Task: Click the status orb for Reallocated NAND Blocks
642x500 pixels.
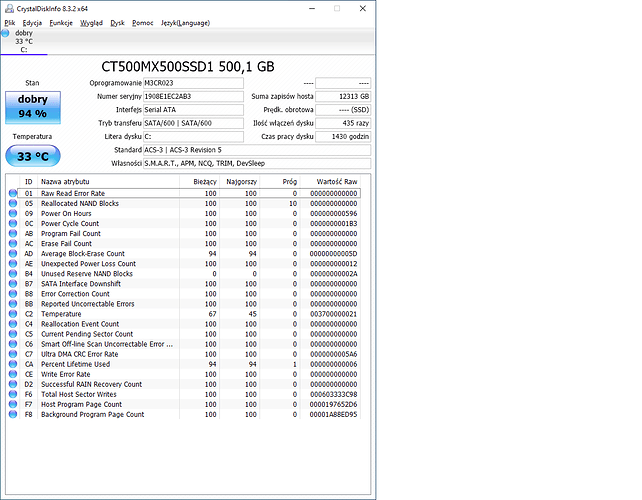Action: 13,203
